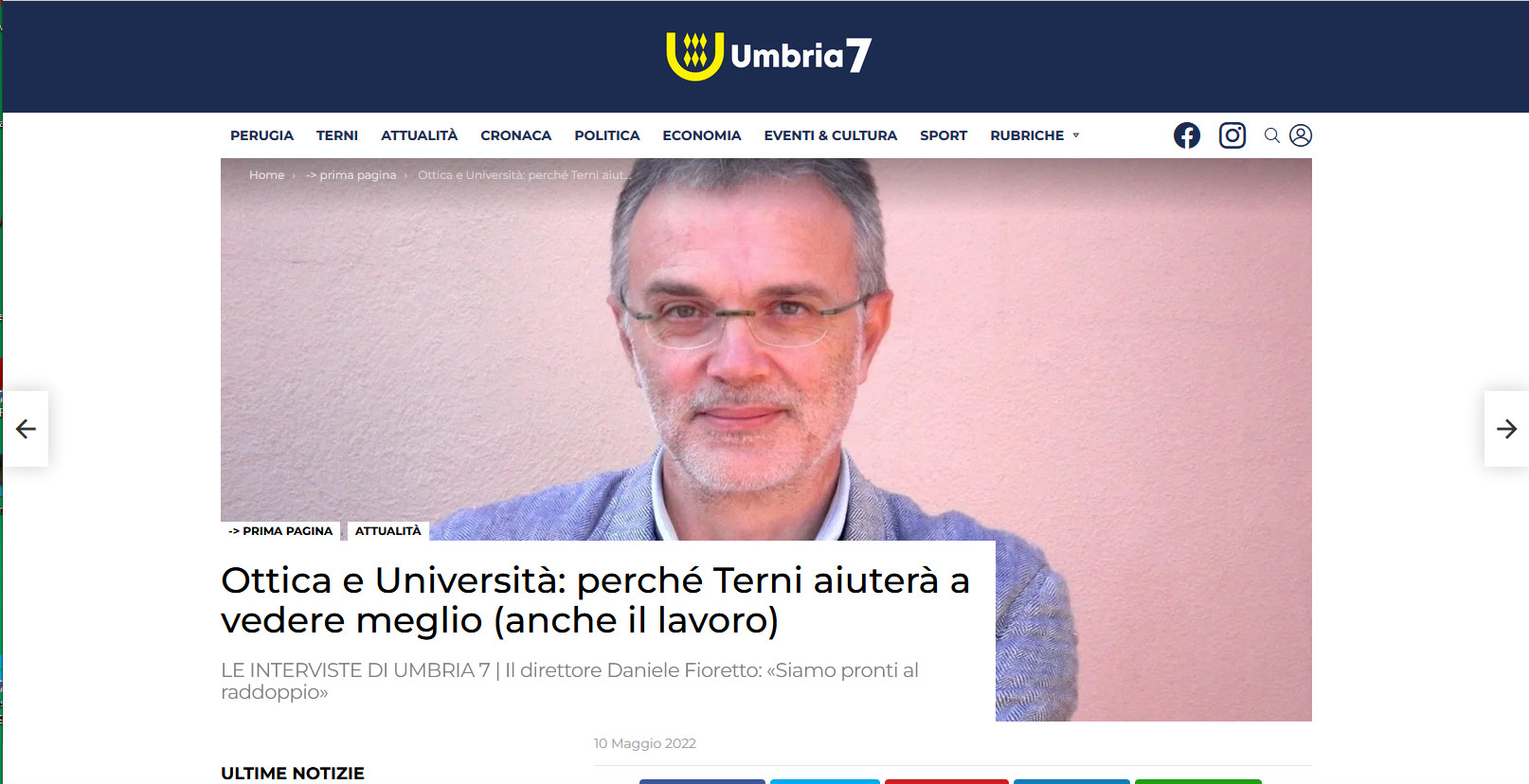1529x784 pixels.
Task: Select the Prima Pagina category tag
Action: [x=280, y=531]
